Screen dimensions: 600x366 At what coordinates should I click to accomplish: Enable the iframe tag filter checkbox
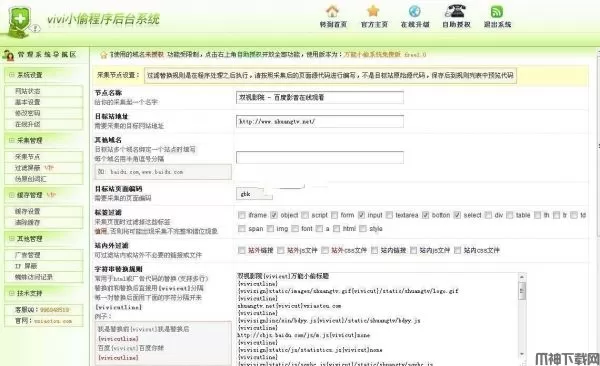(x=241, y=215)
